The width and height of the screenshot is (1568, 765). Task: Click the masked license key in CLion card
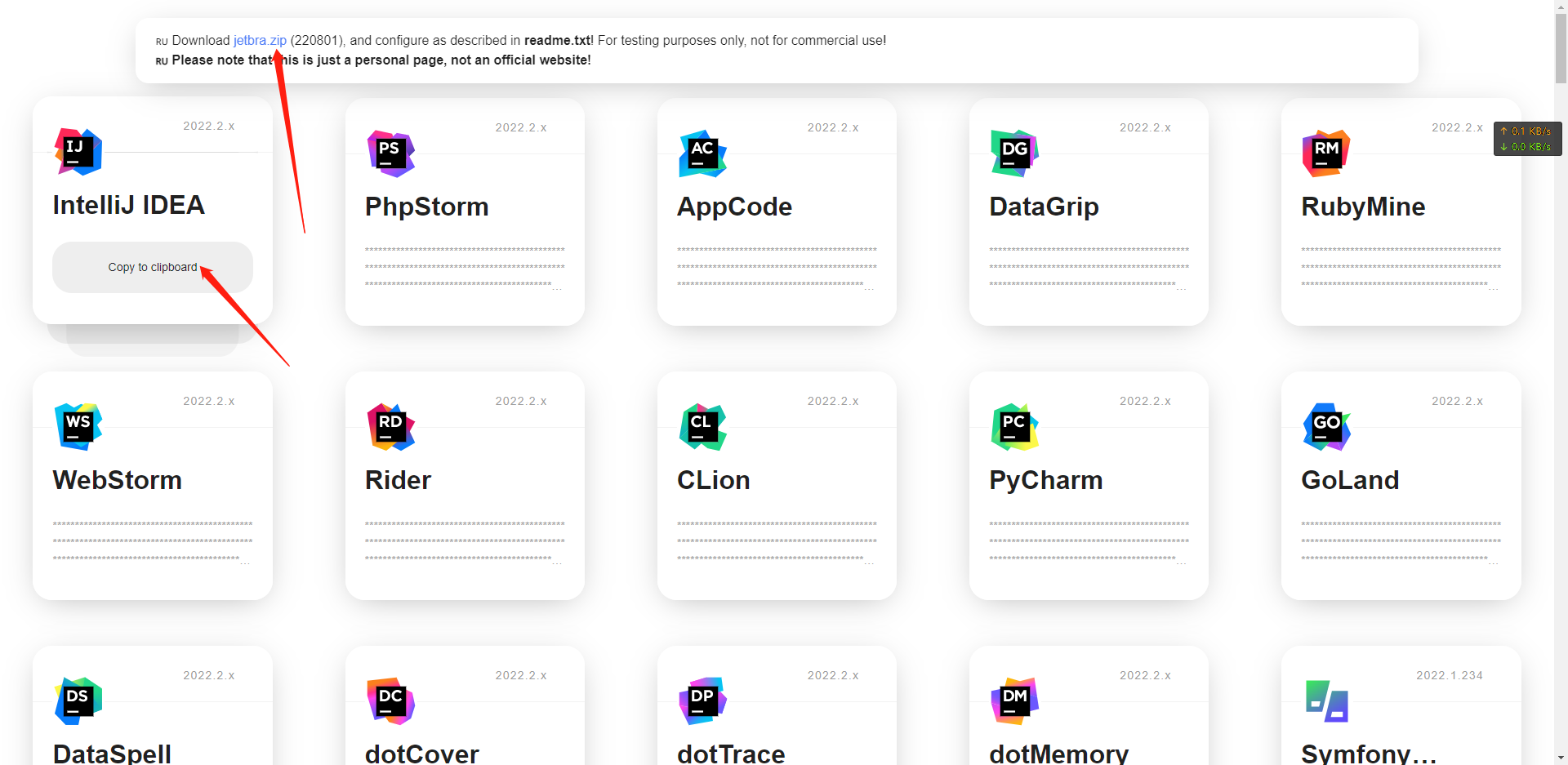pos(777,541)
